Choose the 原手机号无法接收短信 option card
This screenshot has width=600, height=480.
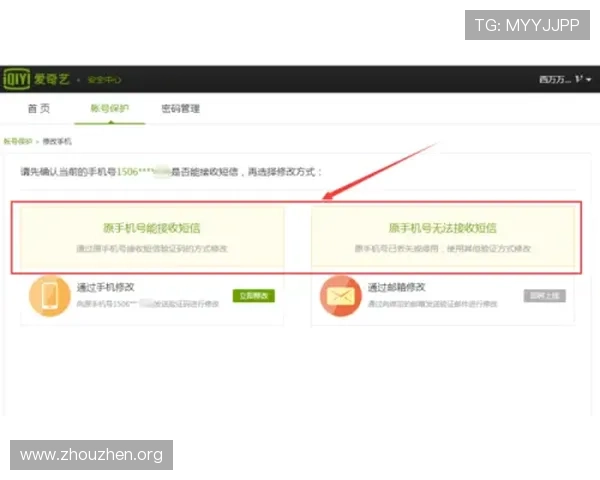point(443,237)
